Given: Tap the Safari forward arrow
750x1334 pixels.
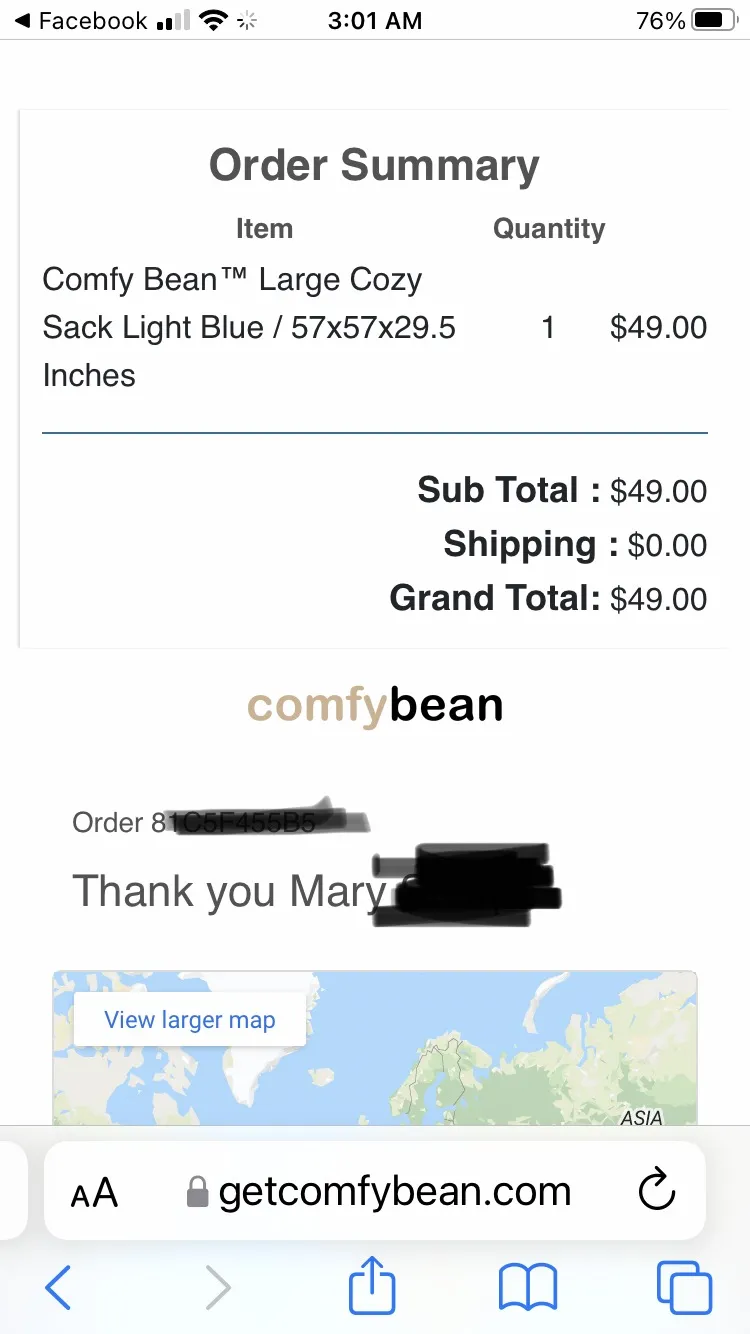Looking at the screenshot, I should [x=217, y=1286].
